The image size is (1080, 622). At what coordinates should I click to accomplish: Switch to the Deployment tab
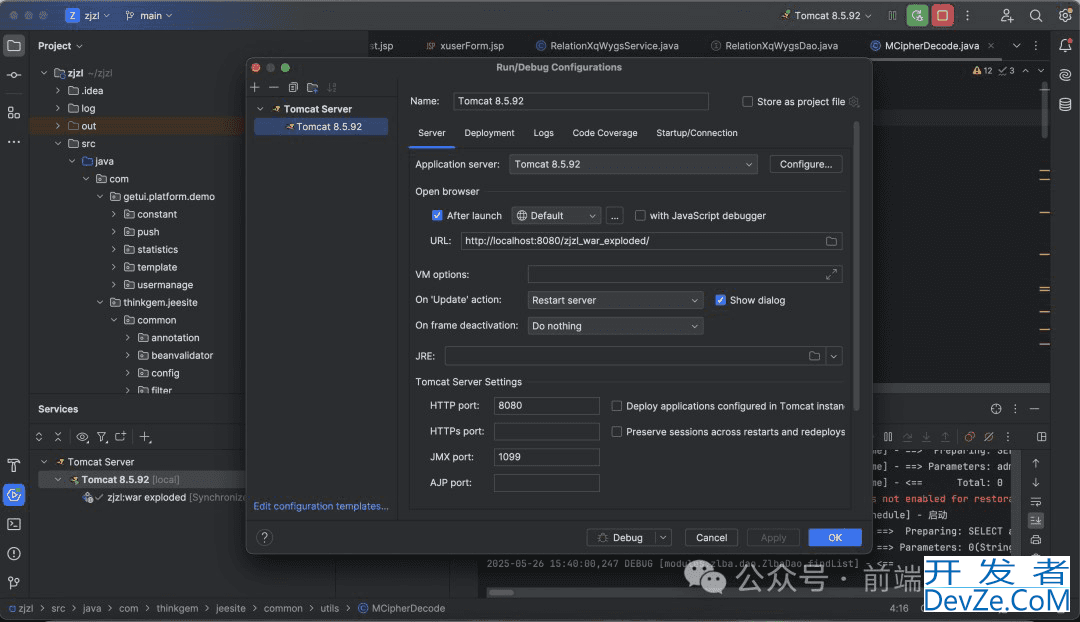coord(489,133)
